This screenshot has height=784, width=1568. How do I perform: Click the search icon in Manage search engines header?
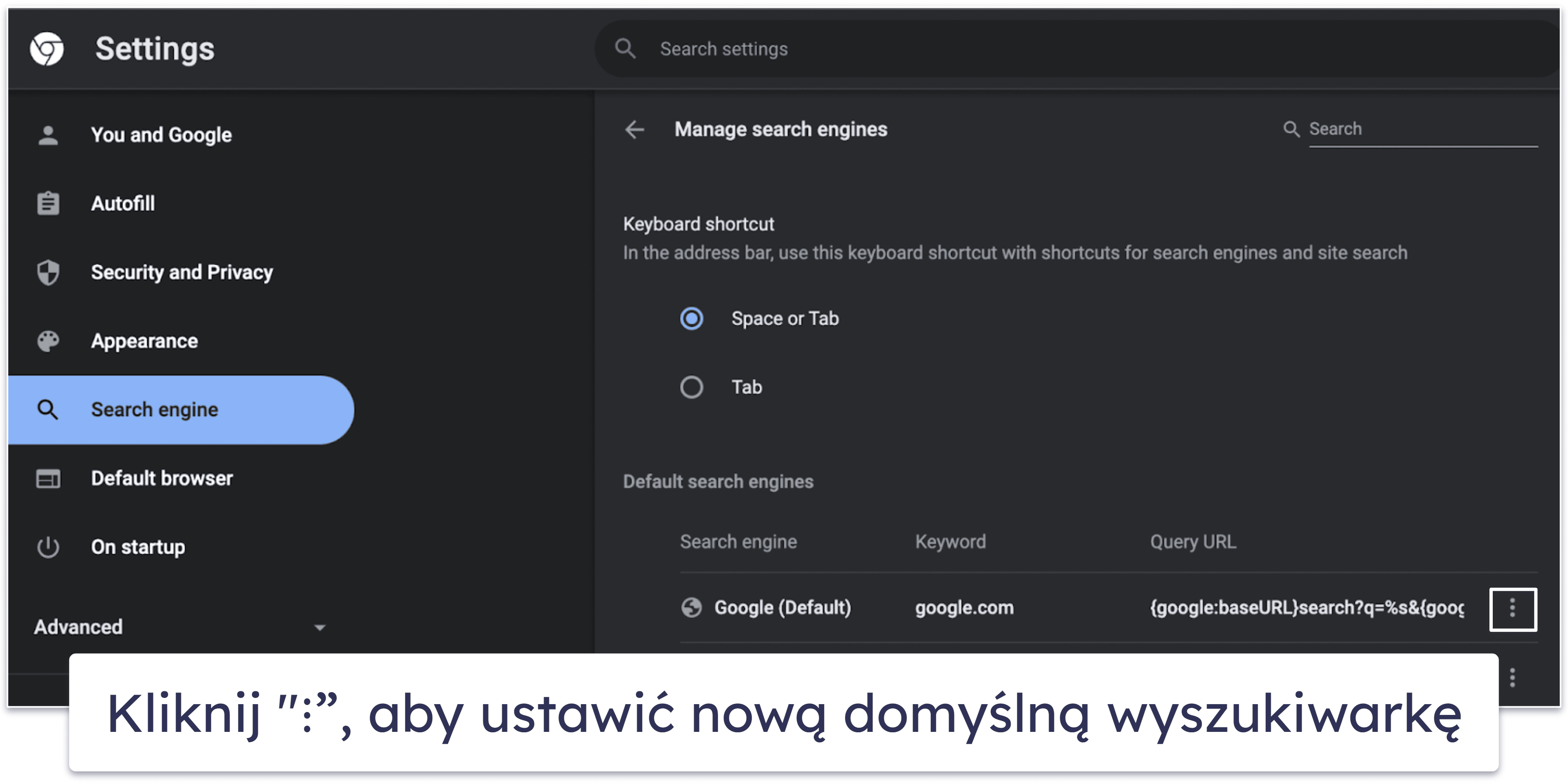1291,129
